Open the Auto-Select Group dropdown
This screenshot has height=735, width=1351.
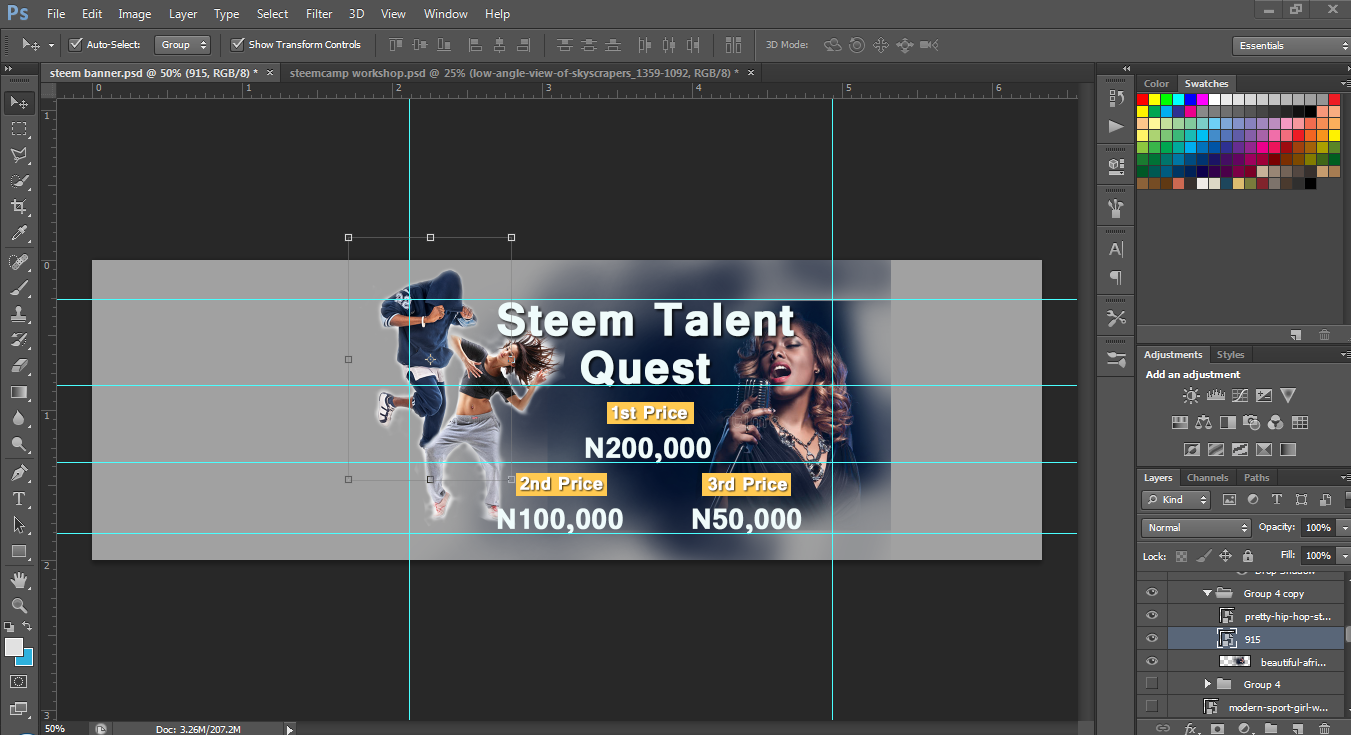click(184, 44)
